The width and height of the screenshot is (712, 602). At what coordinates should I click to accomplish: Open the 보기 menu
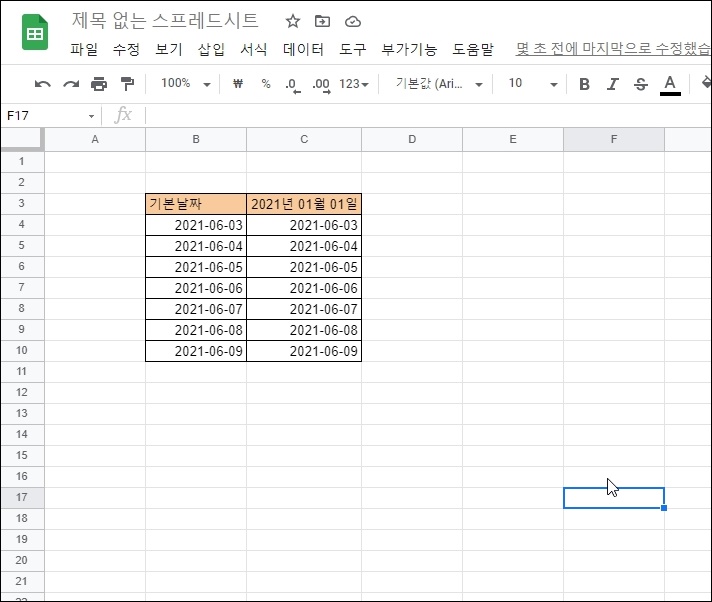point(169,49)
